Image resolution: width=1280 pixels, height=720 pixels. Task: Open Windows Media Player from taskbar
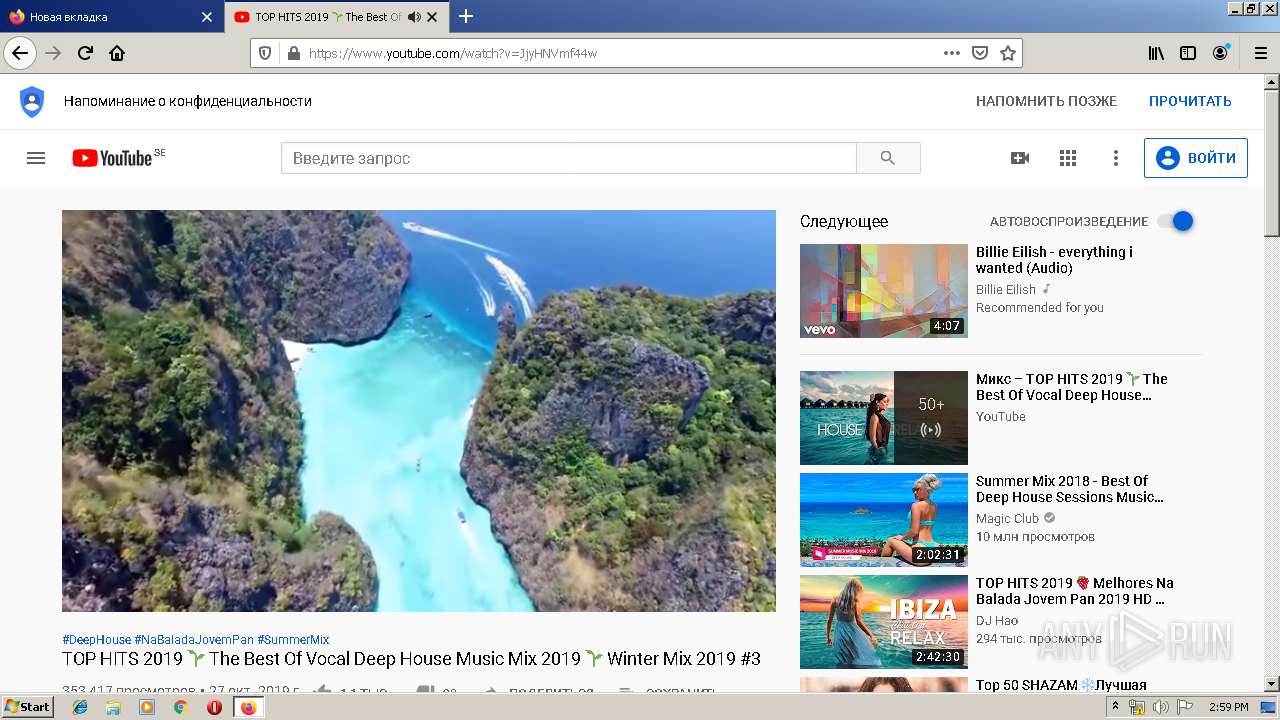pyautogui.click(x=147, y=707)
